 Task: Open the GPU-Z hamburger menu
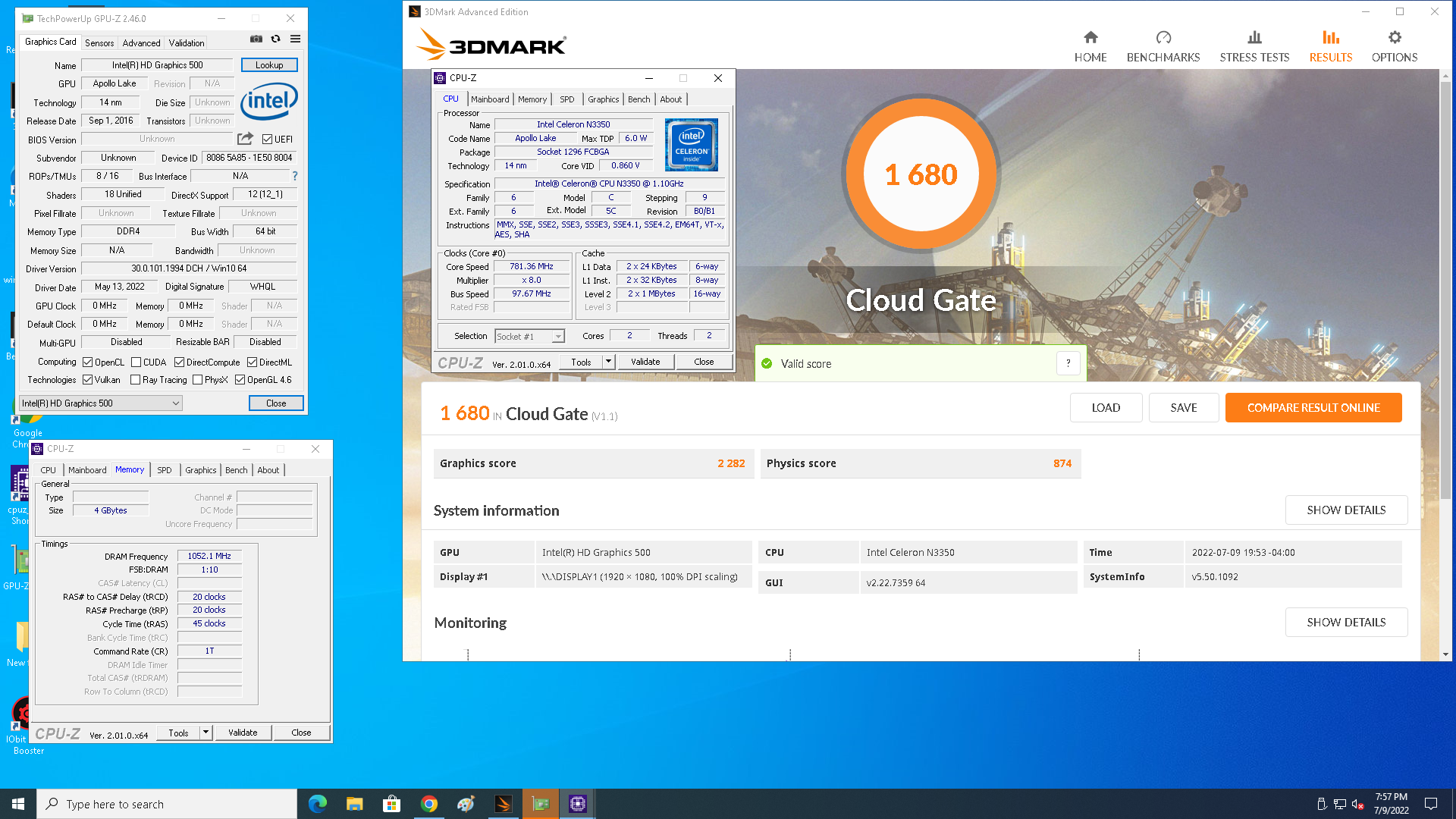(x=296, y=39)
